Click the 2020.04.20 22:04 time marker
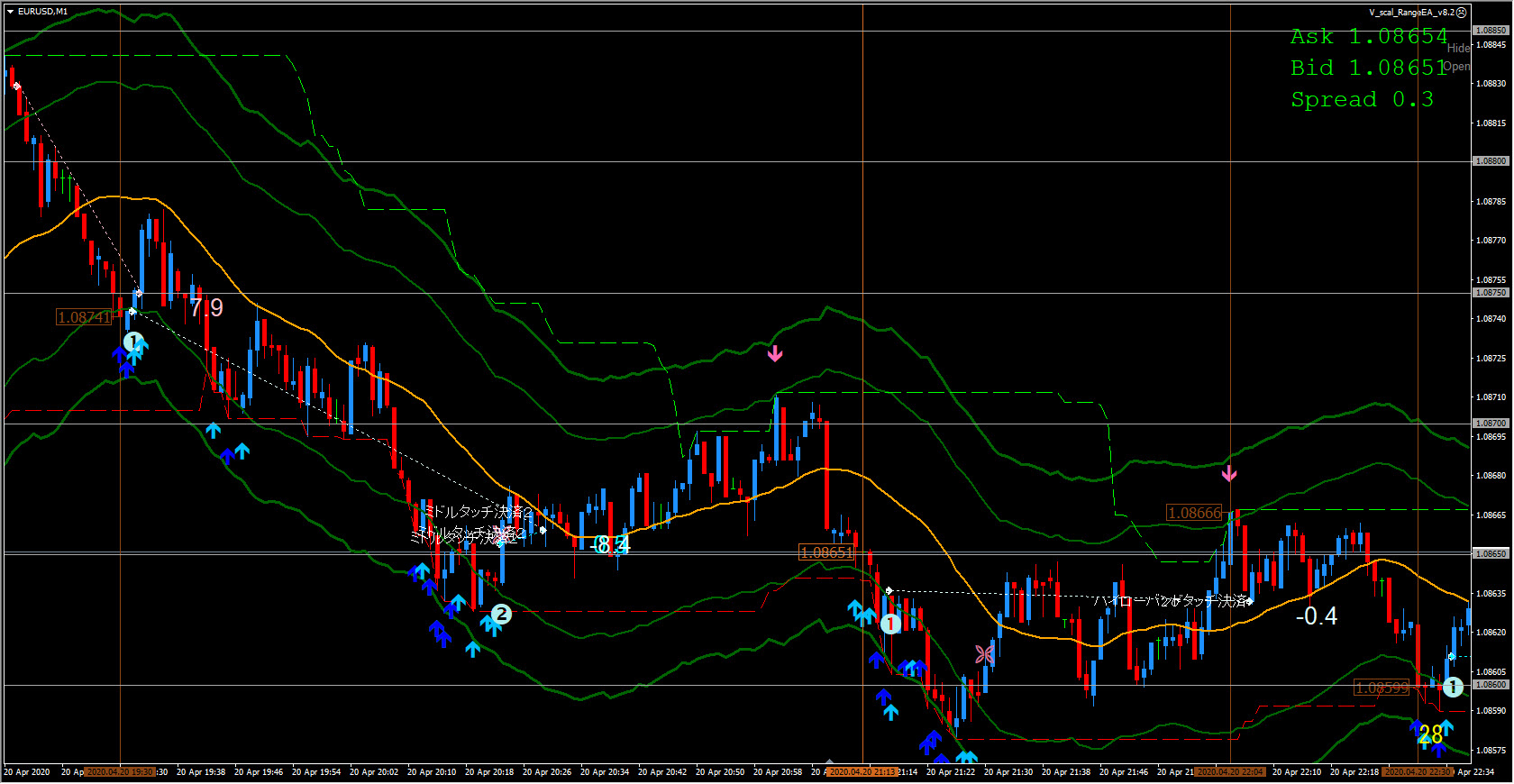 click(1230, 772)
